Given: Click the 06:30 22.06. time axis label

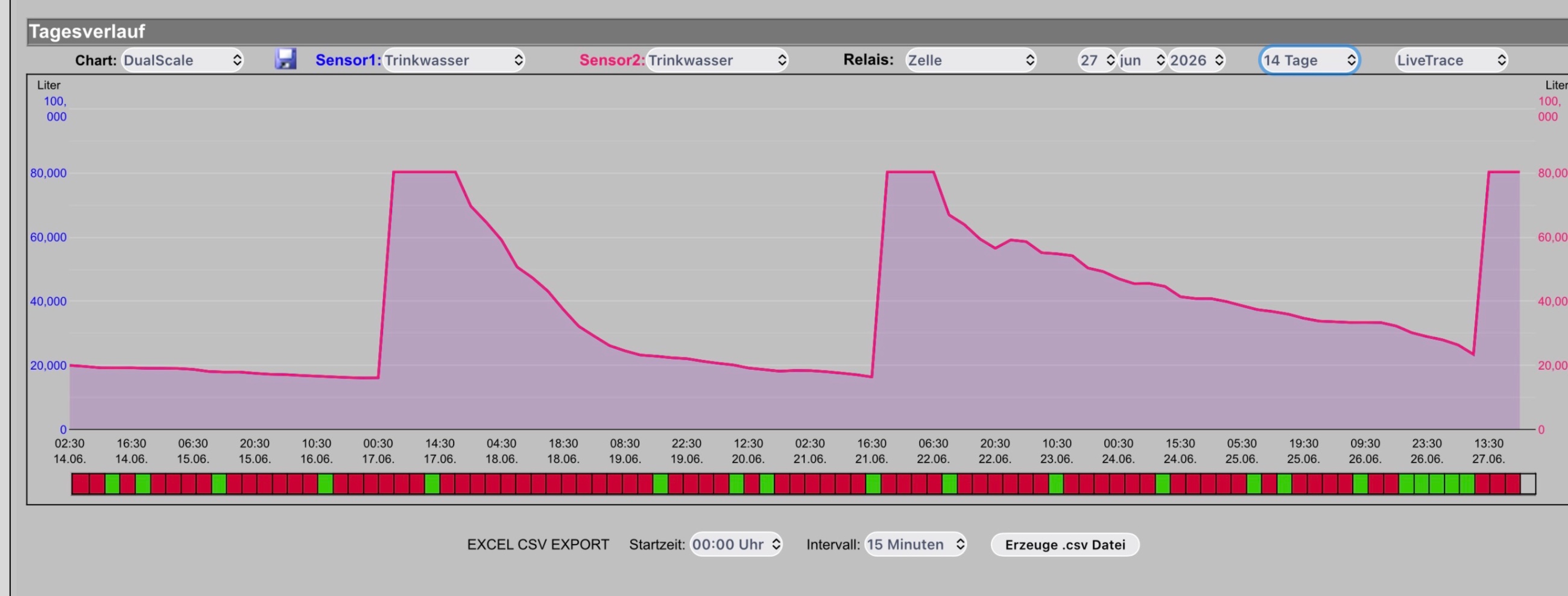Looking at the screenshot, I should click(933, 451).
